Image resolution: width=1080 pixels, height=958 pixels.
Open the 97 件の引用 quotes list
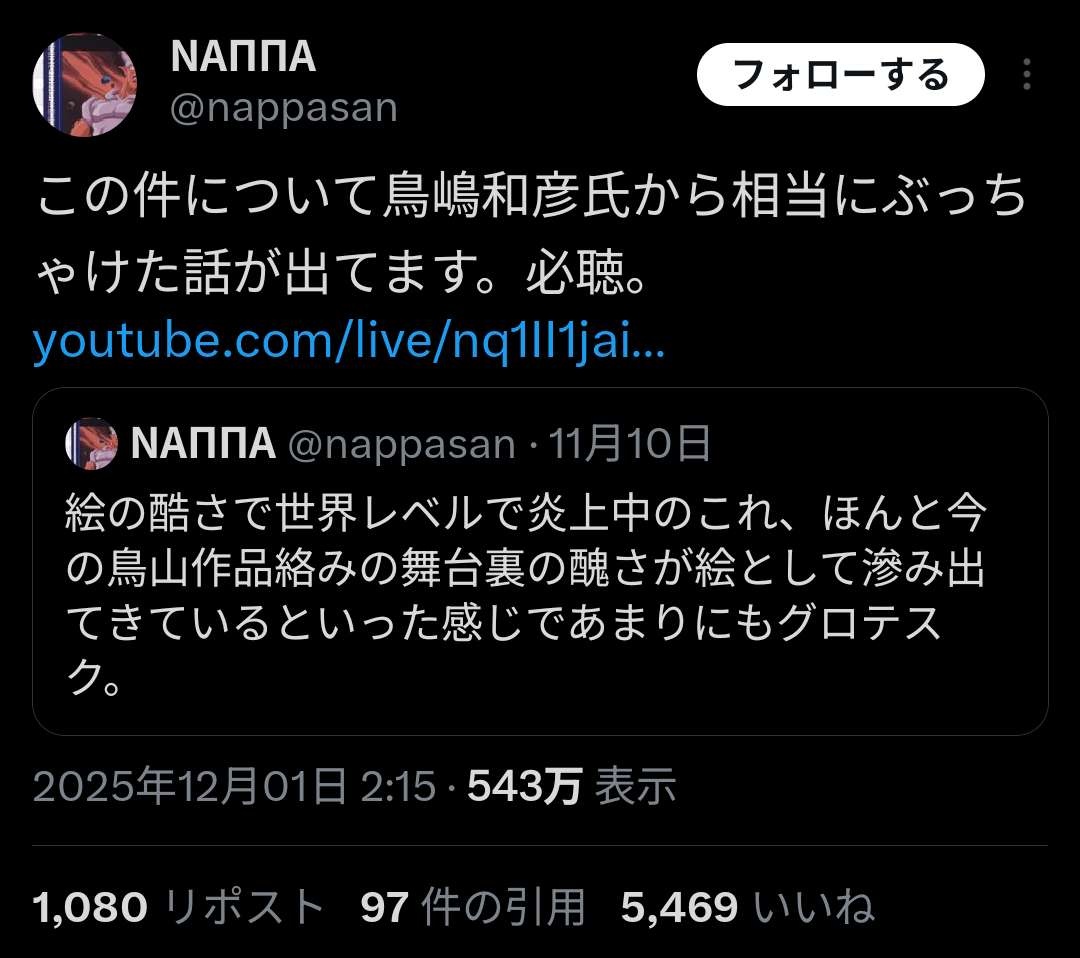tap(472, 906)
